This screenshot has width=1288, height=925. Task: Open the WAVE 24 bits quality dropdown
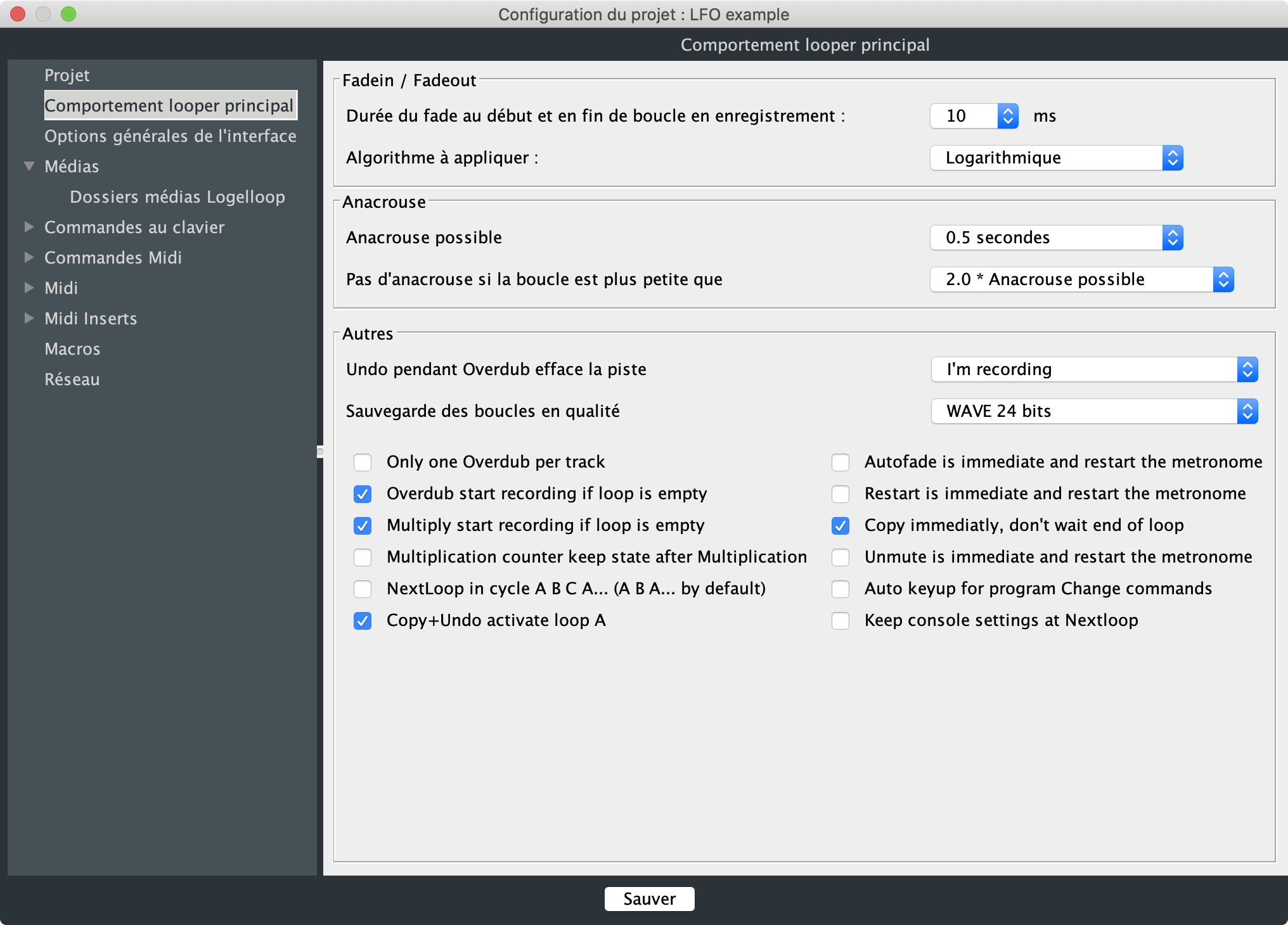click(1095, 411)
